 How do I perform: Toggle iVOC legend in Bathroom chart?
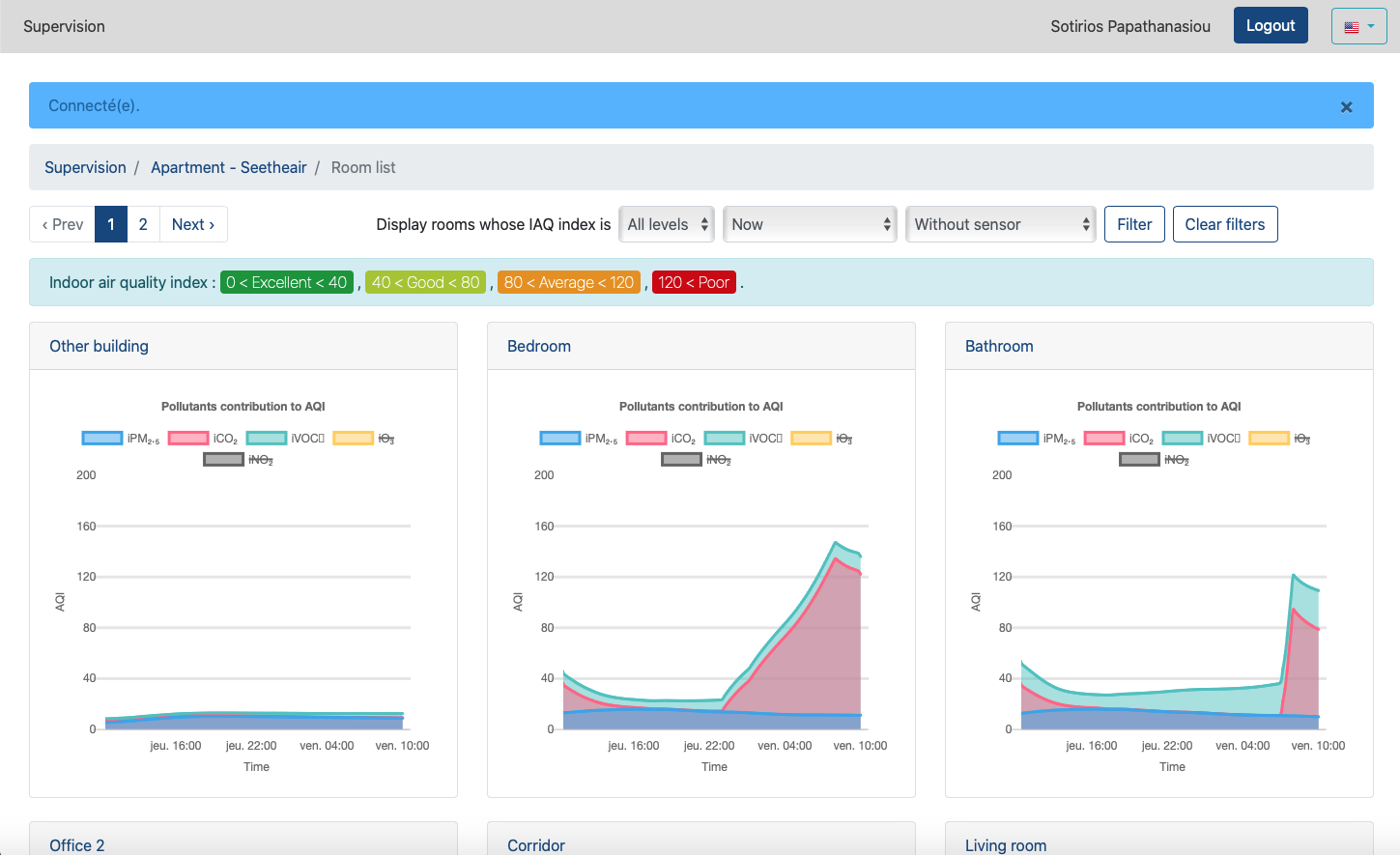click(1182, 439)
